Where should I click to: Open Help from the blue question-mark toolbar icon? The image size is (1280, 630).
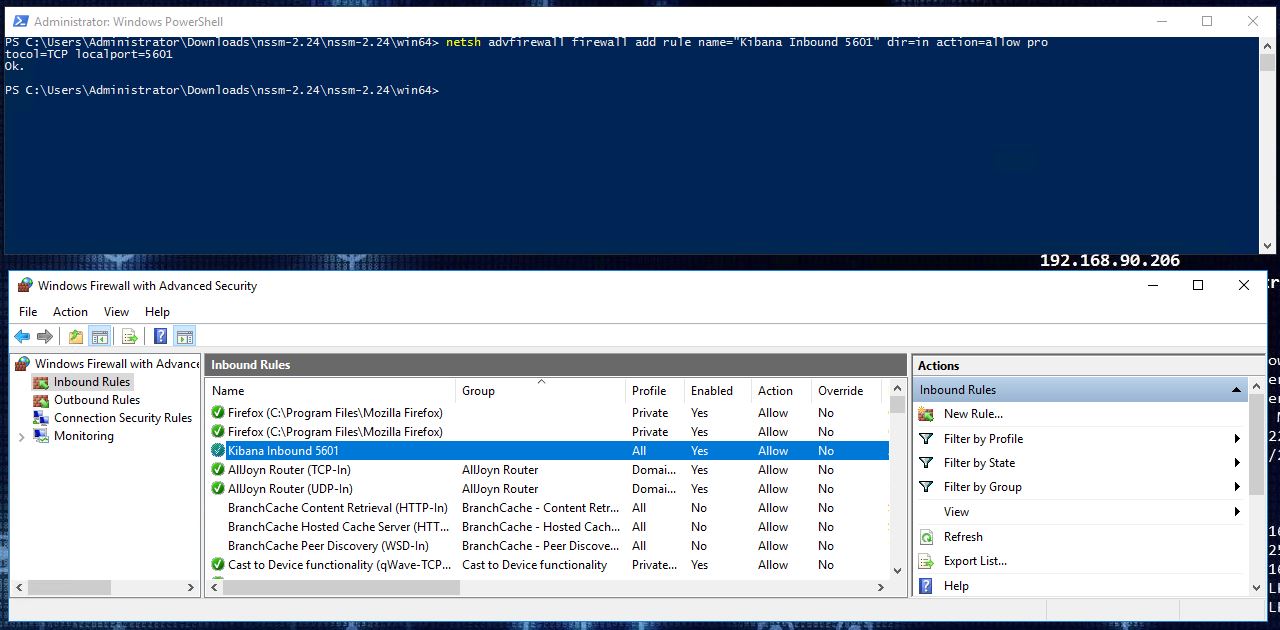[160, 336]
